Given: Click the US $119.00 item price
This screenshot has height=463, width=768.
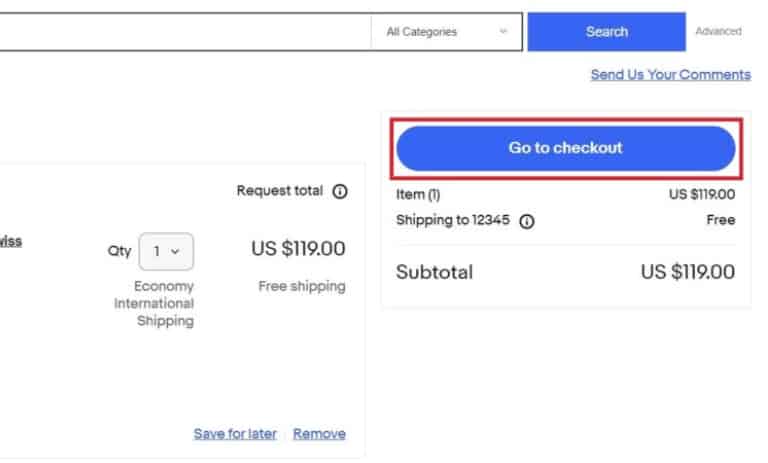Looking at the screenshot, I should (298, 248).
